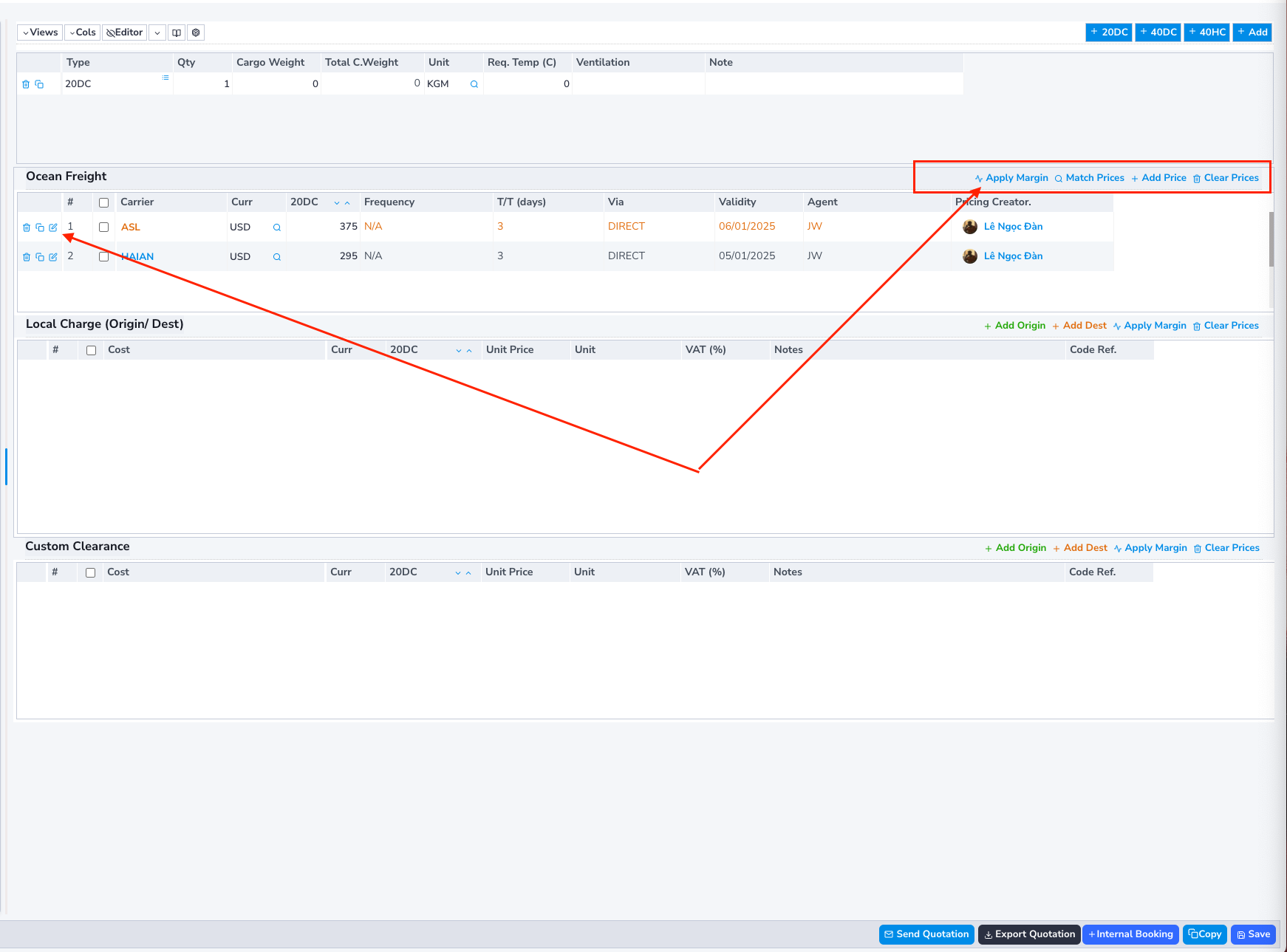The width and height of the screenshot is (1287, 952).
Task: Delete the 20DC container row
Action: [x=27, y=83]
